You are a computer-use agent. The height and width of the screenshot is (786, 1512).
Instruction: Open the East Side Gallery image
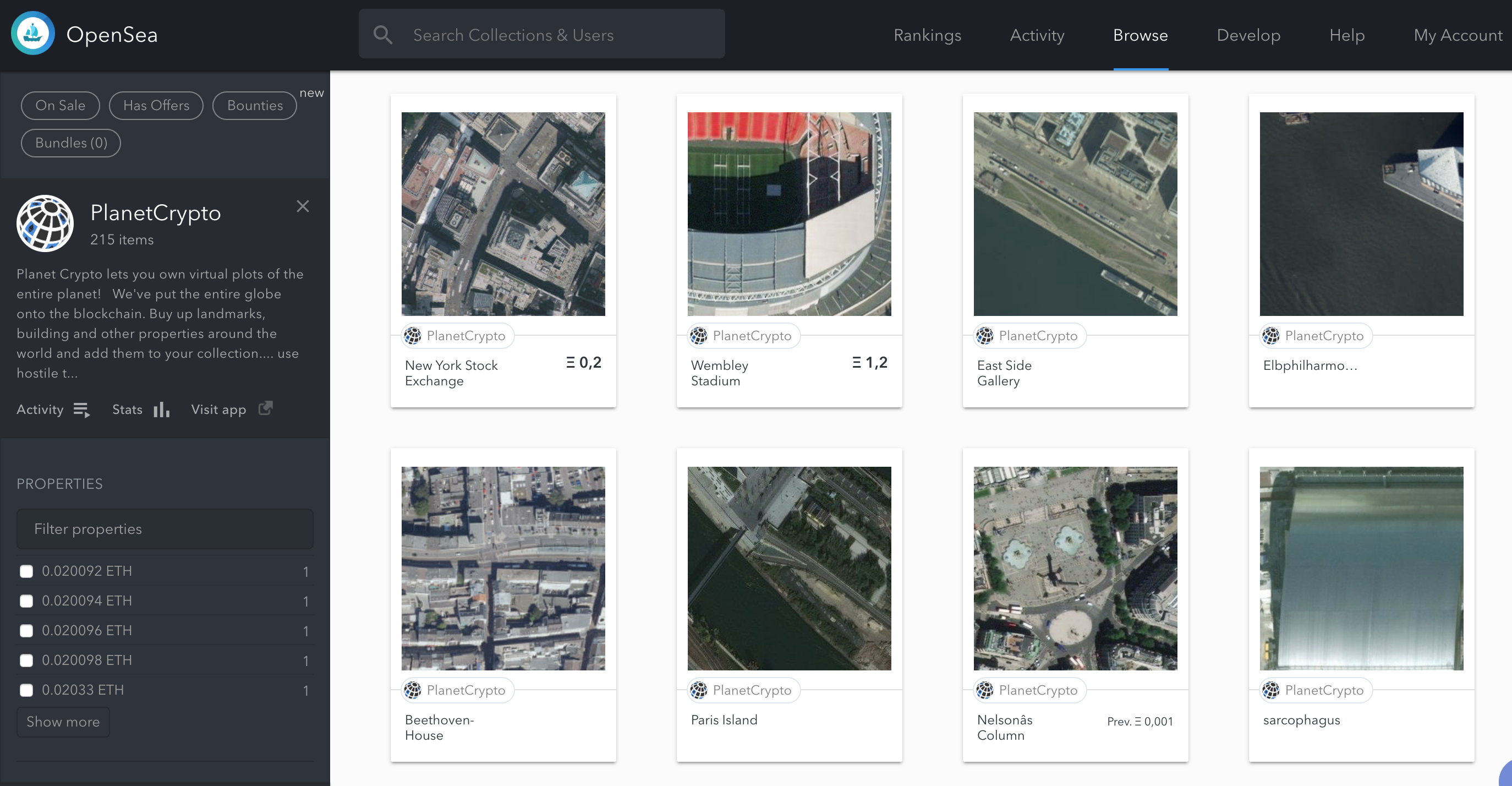[x=1075, y=214]
